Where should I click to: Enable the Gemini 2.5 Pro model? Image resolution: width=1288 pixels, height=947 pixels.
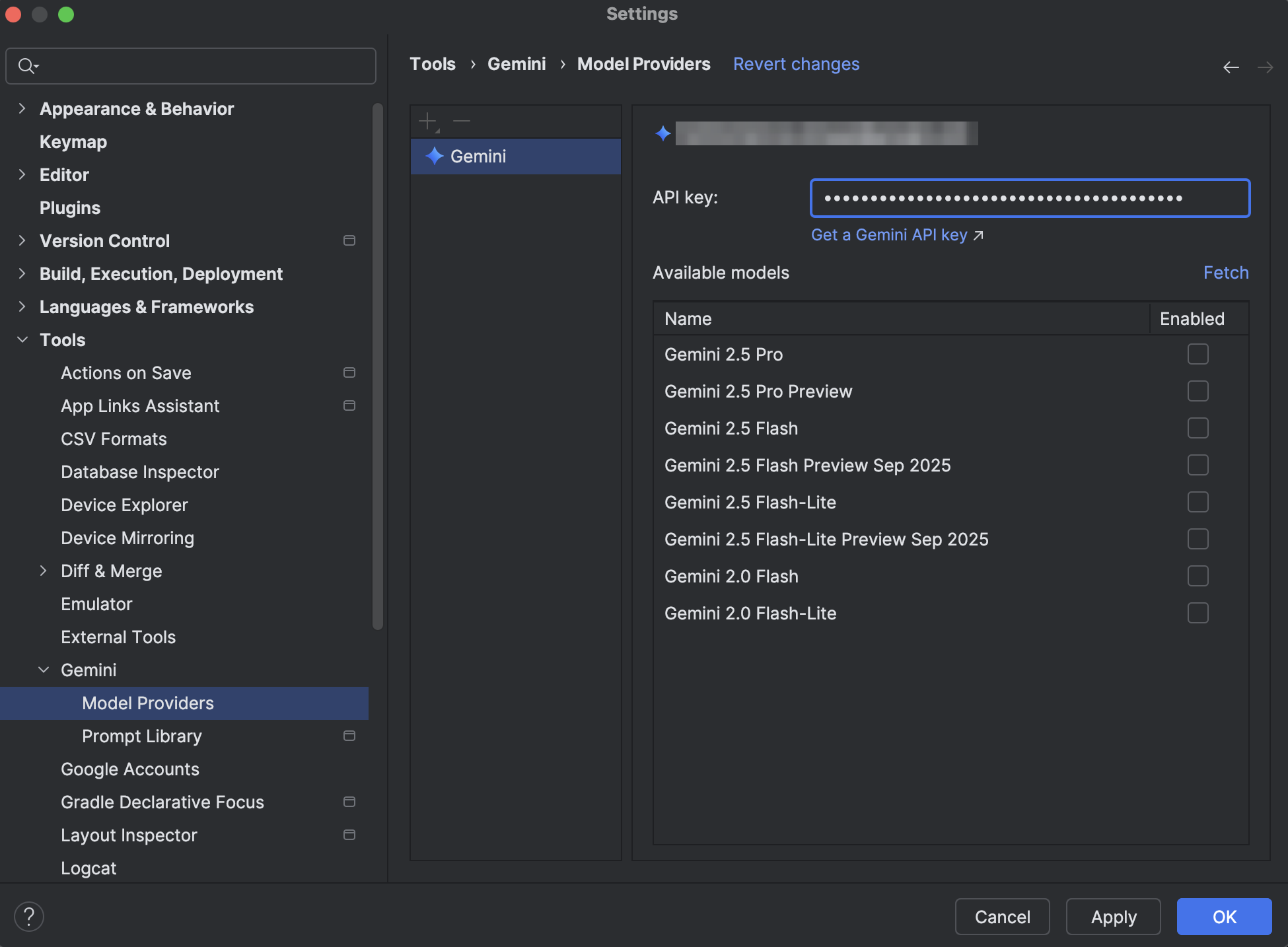click(x=1198, y=354)
